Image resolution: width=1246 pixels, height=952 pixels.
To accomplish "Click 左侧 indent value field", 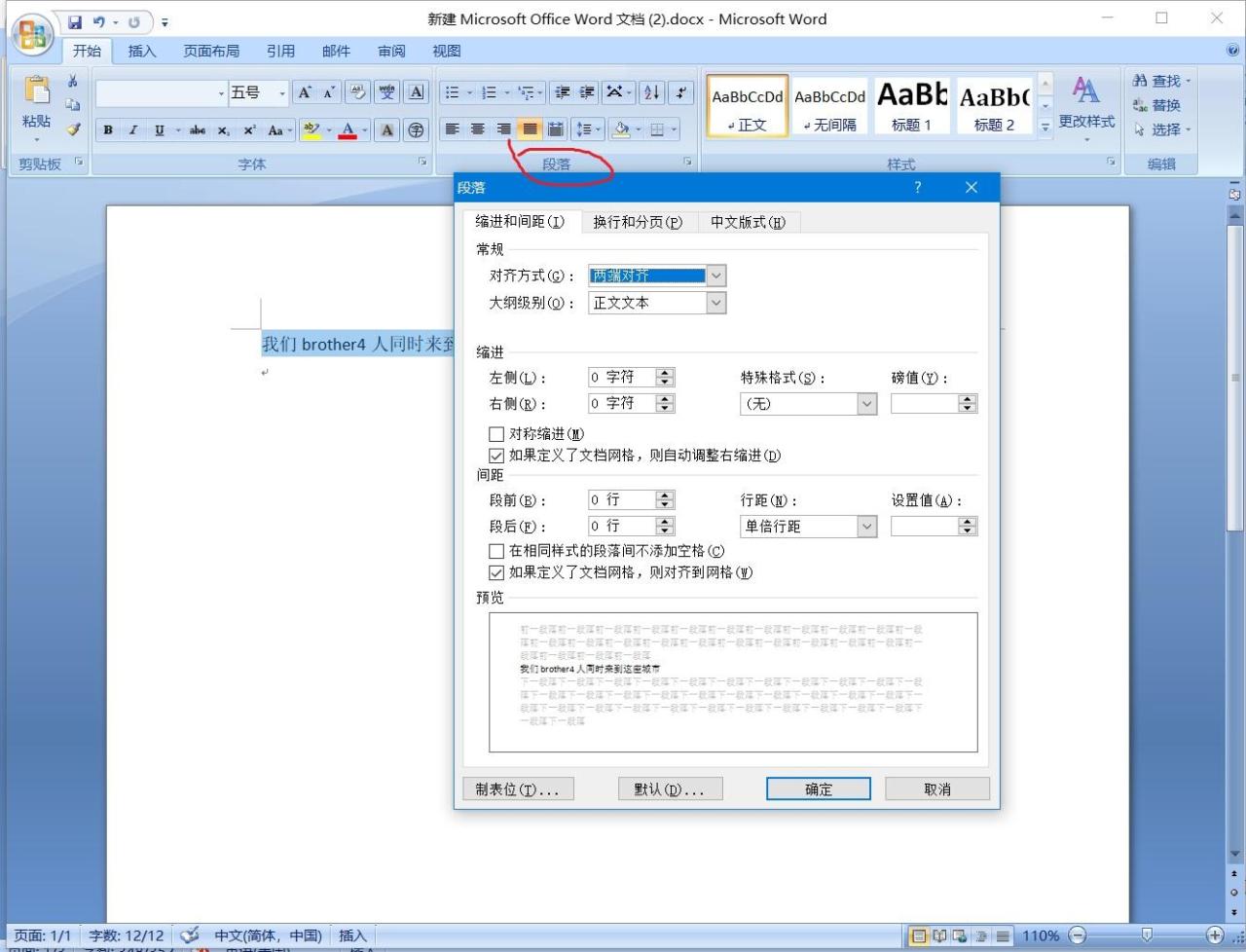I will pyautogui.click(x=622, y=377).
